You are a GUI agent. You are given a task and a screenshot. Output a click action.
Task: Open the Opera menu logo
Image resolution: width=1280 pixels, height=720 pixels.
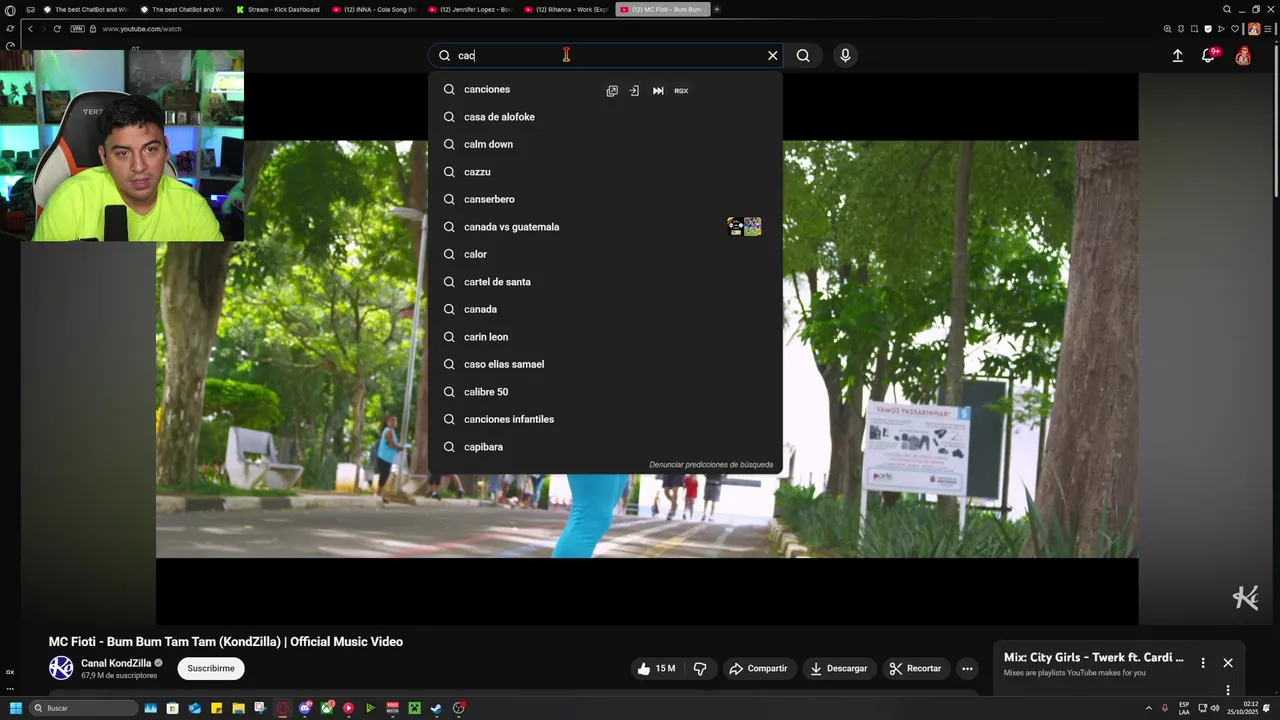coord(10,10)
